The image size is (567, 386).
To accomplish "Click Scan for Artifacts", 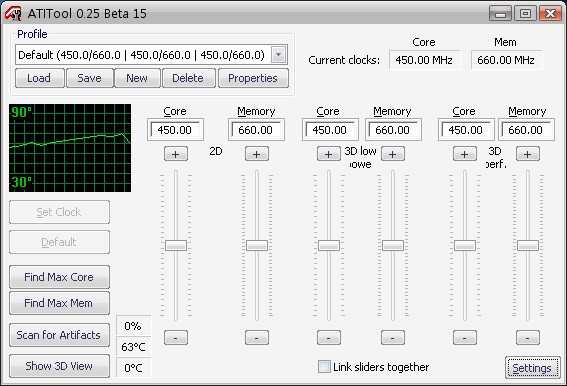I will pyautogui.click(x=59, y=335).
